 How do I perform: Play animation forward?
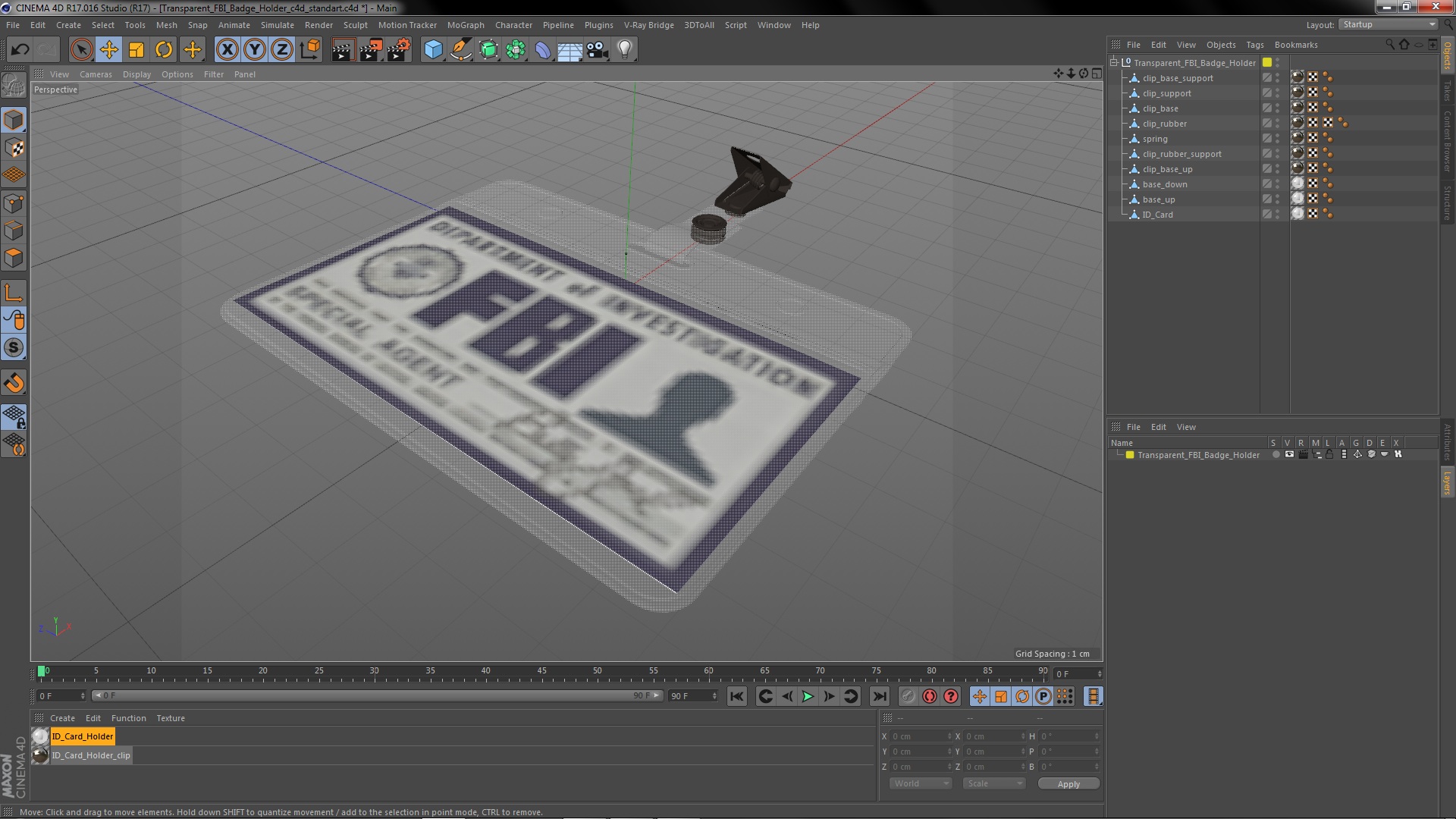pos(808,696)
